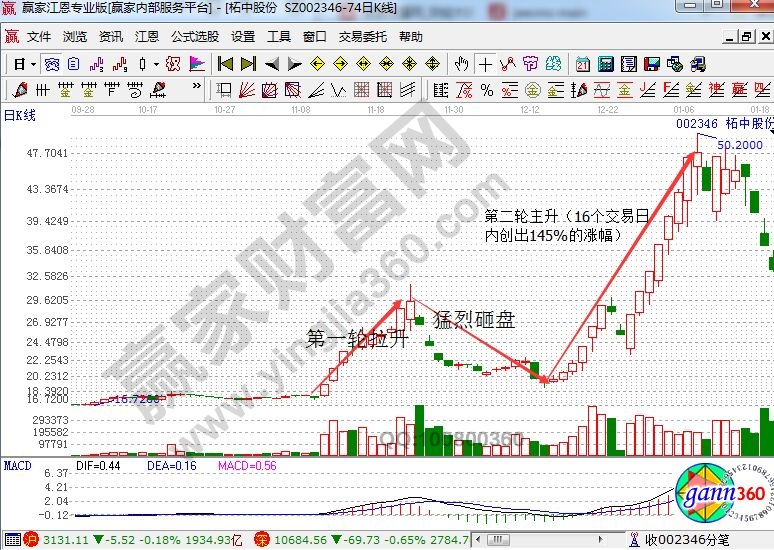Open the 江恩 menu
Screen dimensions: 774x550
click(x=147, y=37)
